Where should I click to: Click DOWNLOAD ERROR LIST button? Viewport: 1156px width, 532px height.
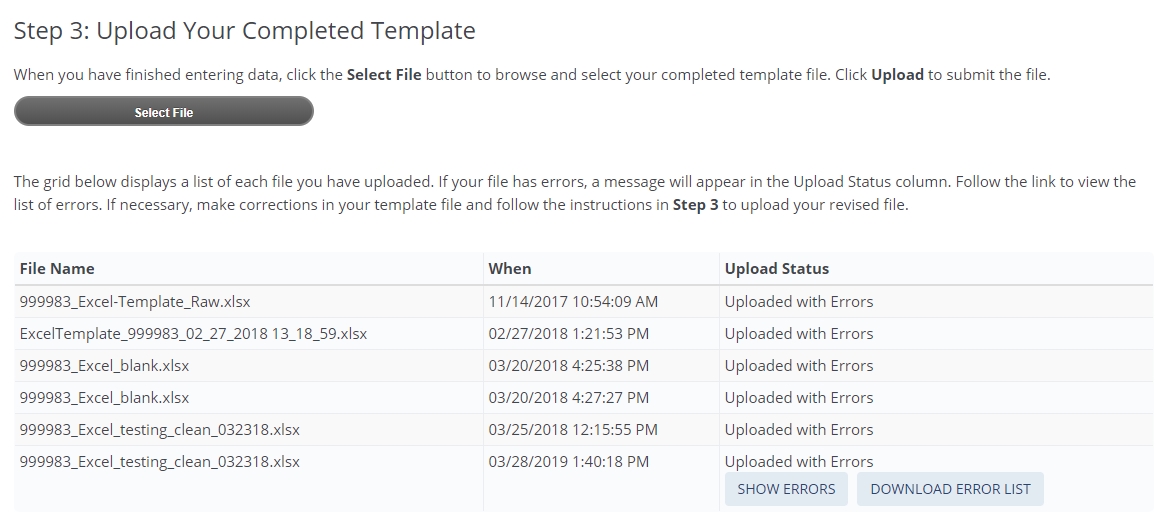(949, 489)
